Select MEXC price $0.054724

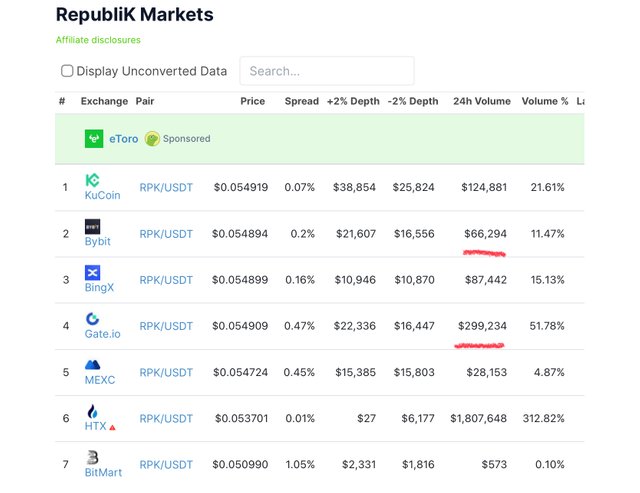240,372
